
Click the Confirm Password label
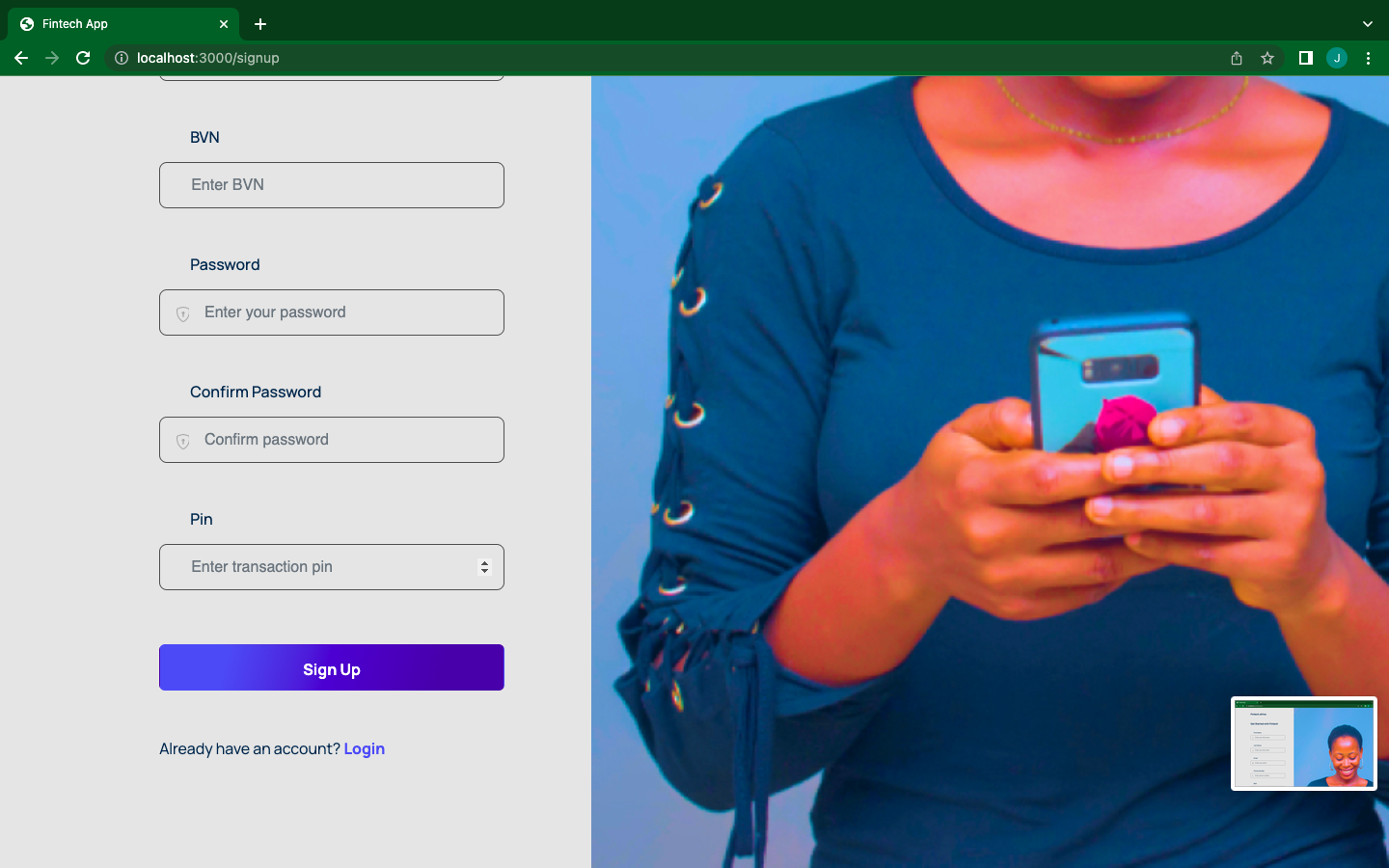(256, 392)
